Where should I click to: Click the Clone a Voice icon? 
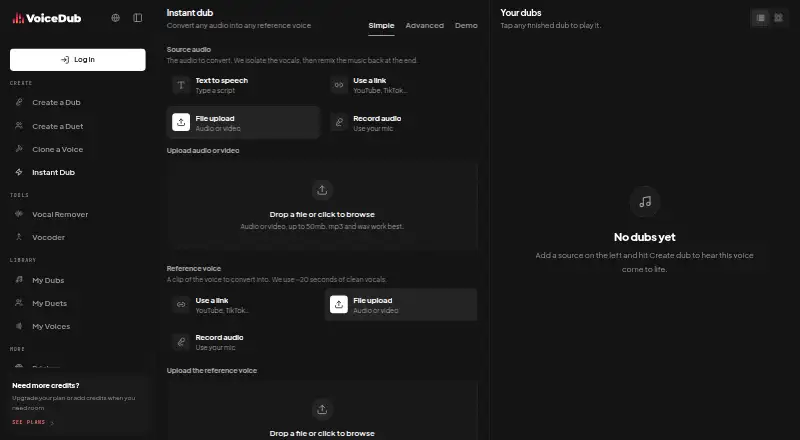click(x=19, y=149)
